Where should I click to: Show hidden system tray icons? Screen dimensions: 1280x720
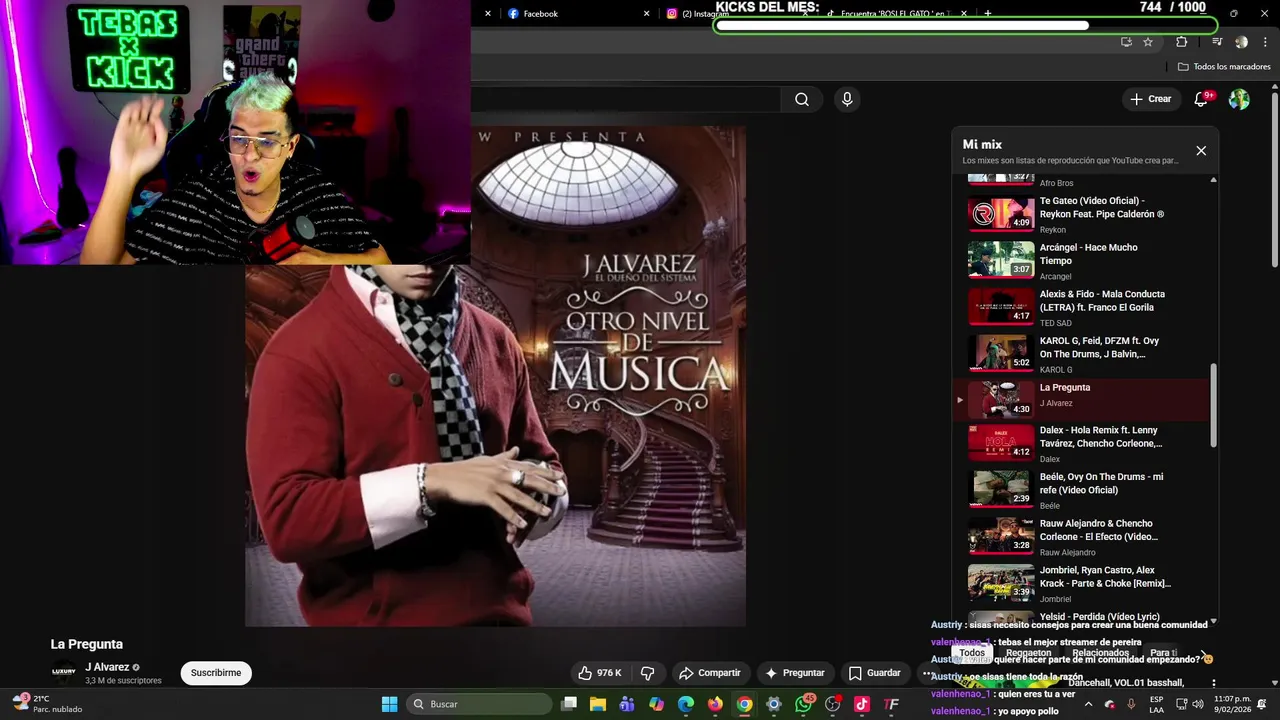click(1088, 704)
